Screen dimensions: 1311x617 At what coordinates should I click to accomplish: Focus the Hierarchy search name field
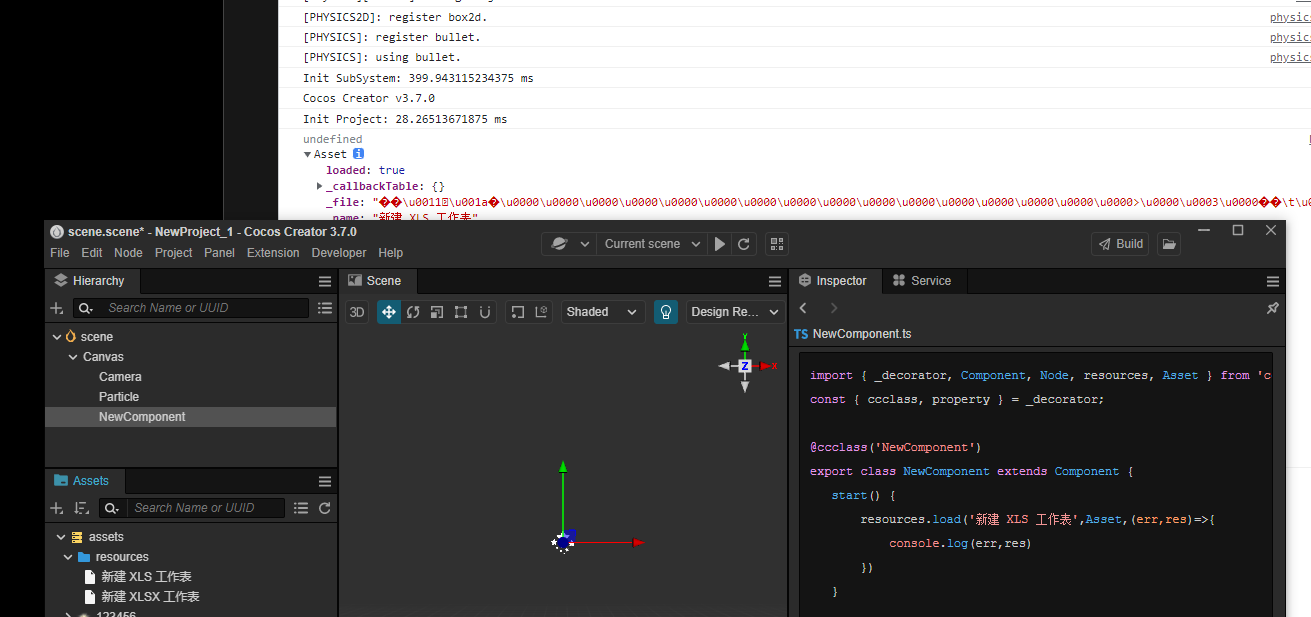point(206,308)
